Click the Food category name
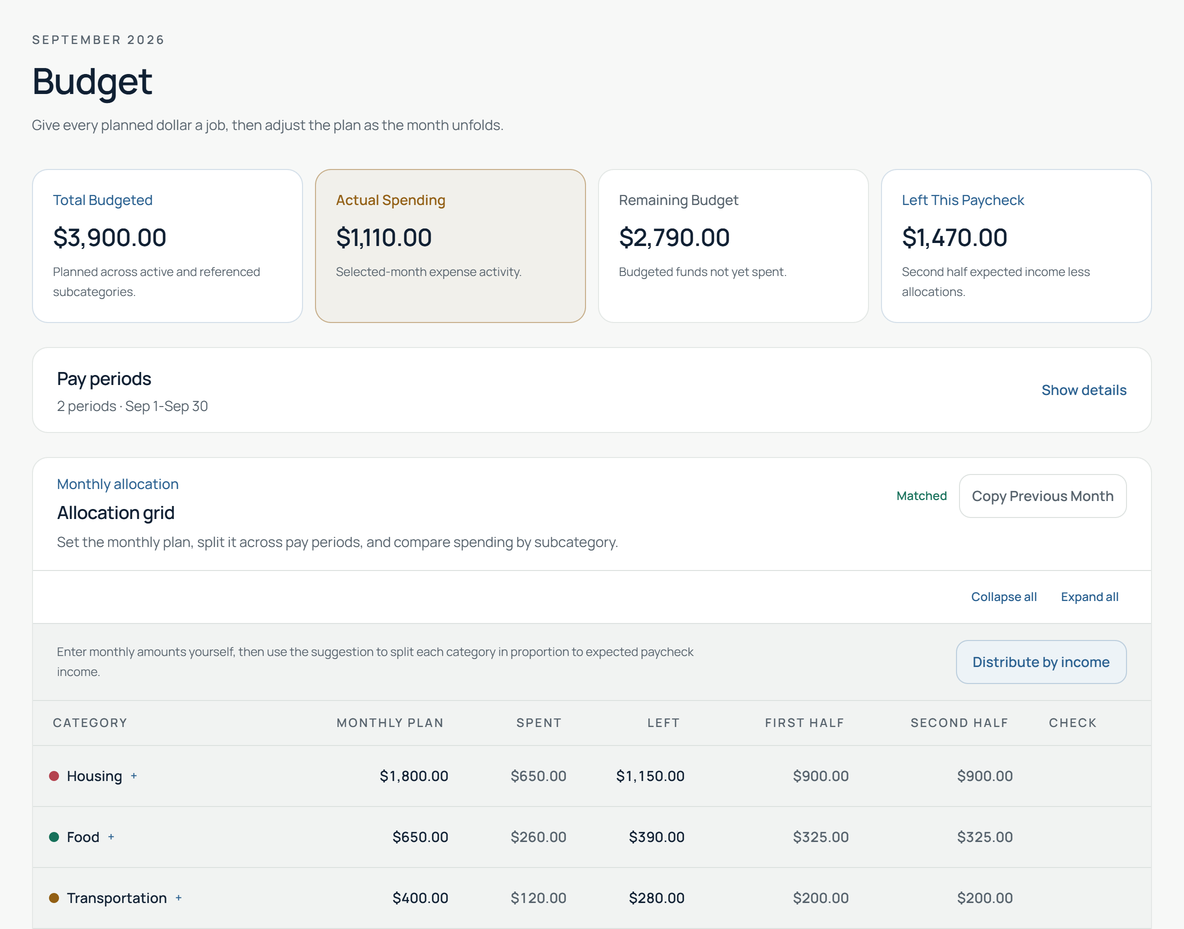Image resolution: width=1184 pixels, height=929 pixels. (x=83, y=837)
